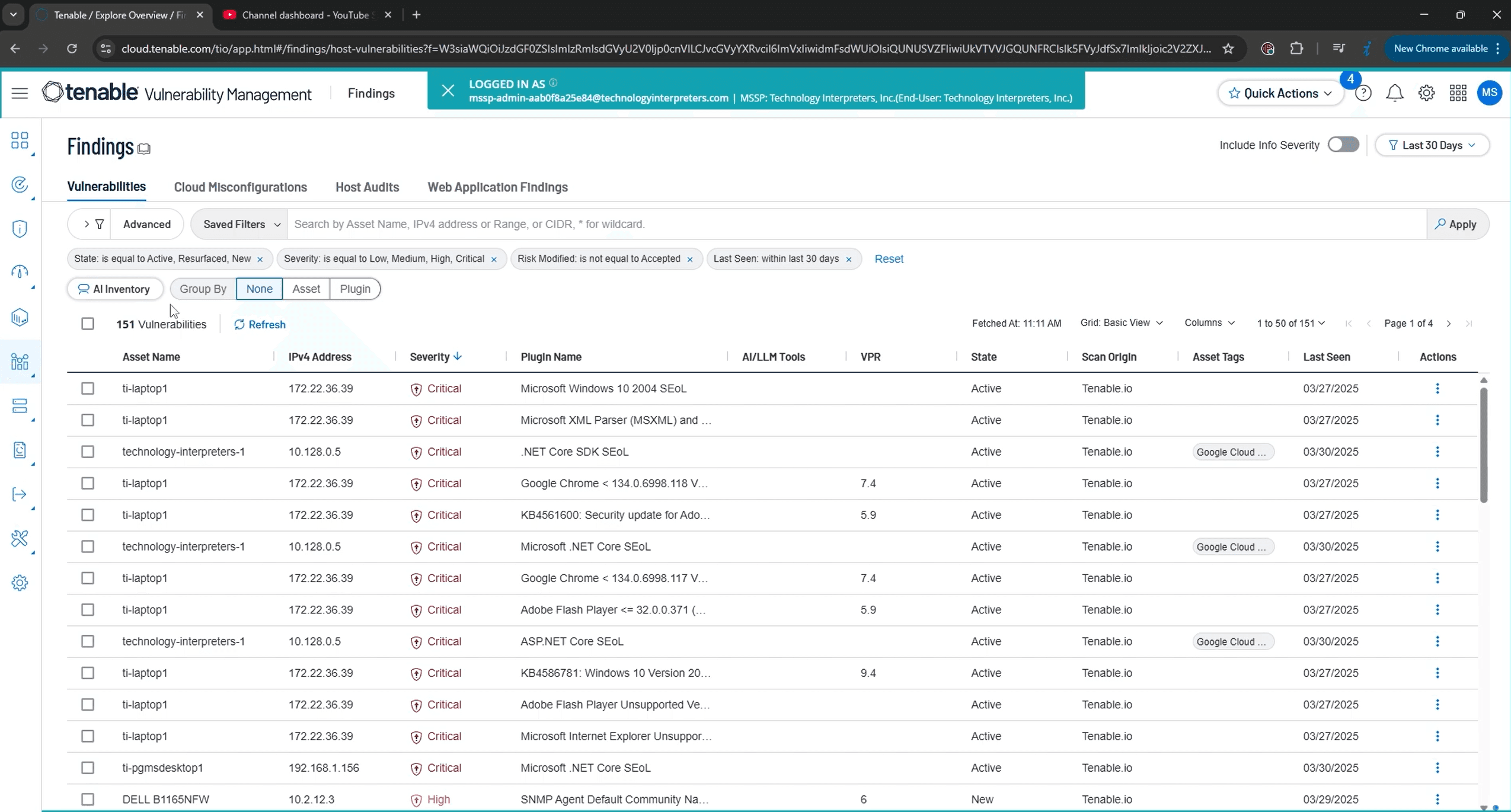1511x812 pixels.
Task: Open the notifications bell icon
Action: (x=1395, y=93)
